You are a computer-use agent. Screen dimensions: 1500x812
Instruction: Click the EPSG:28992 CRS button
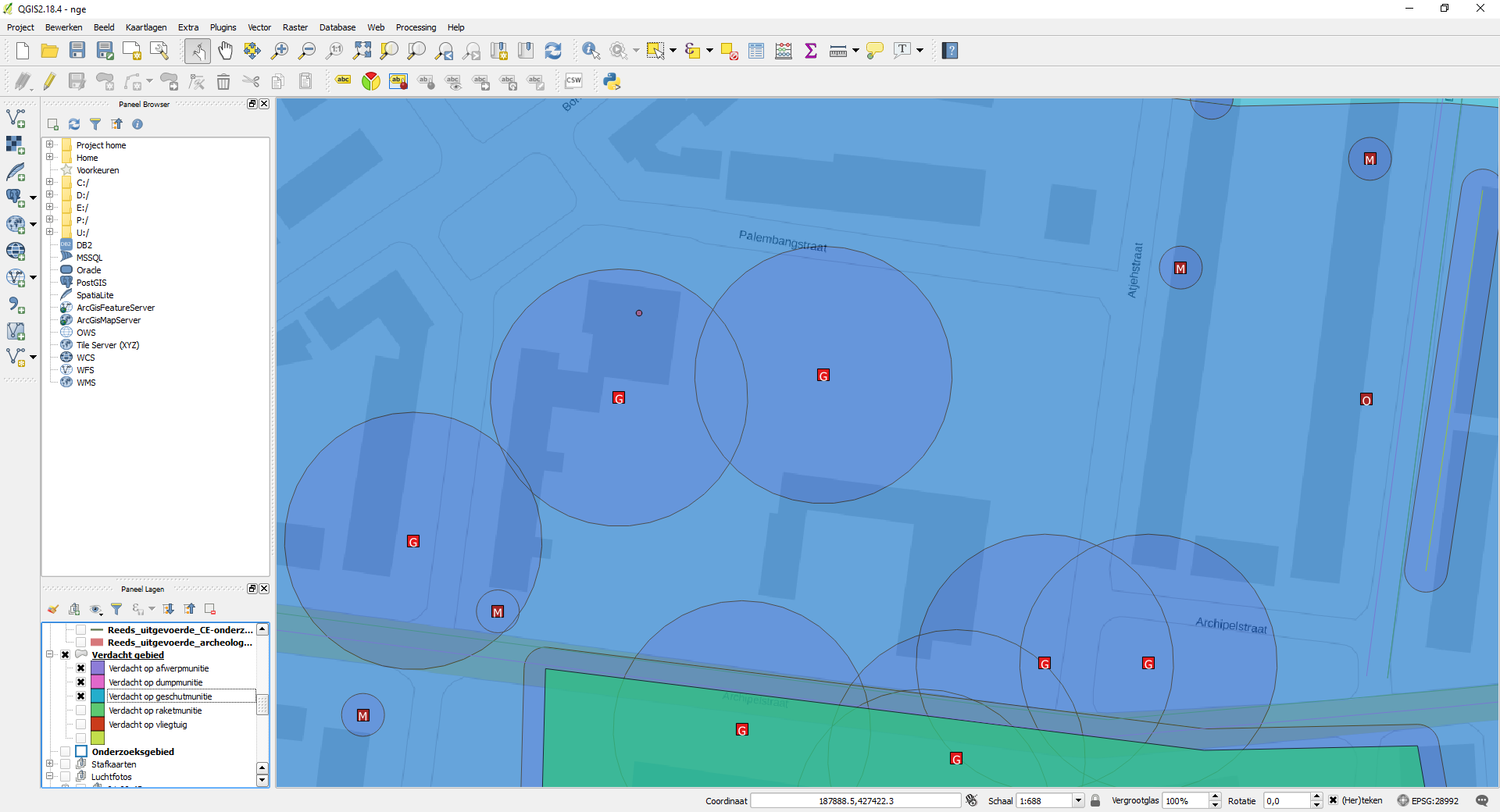pyautogui.click(x=1427, y=800)
